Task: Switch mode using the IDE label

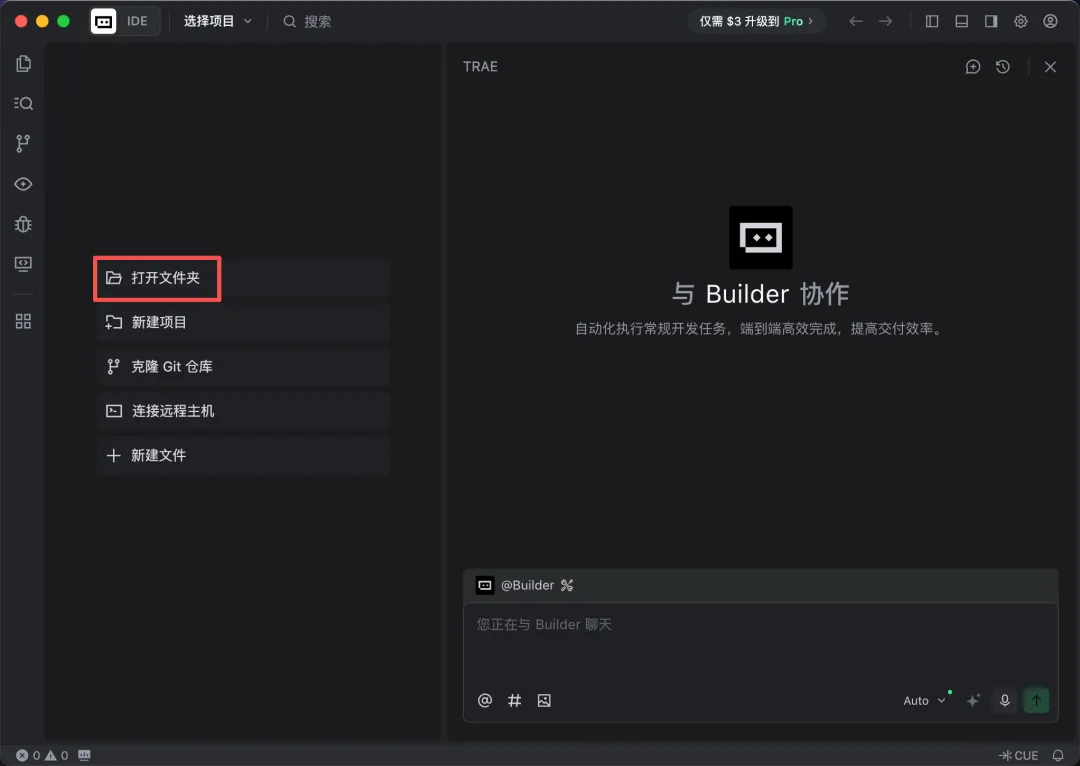Action: pos(137,21)
